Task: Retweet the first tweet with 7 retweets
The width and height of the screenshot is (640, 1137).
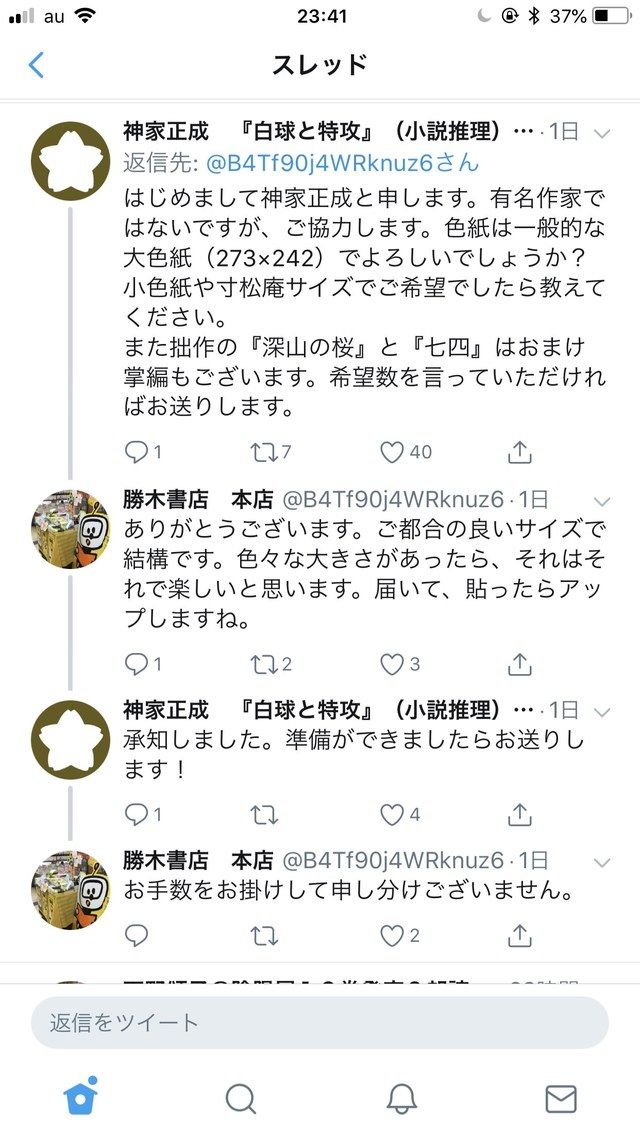Action: tap(262, 452)
